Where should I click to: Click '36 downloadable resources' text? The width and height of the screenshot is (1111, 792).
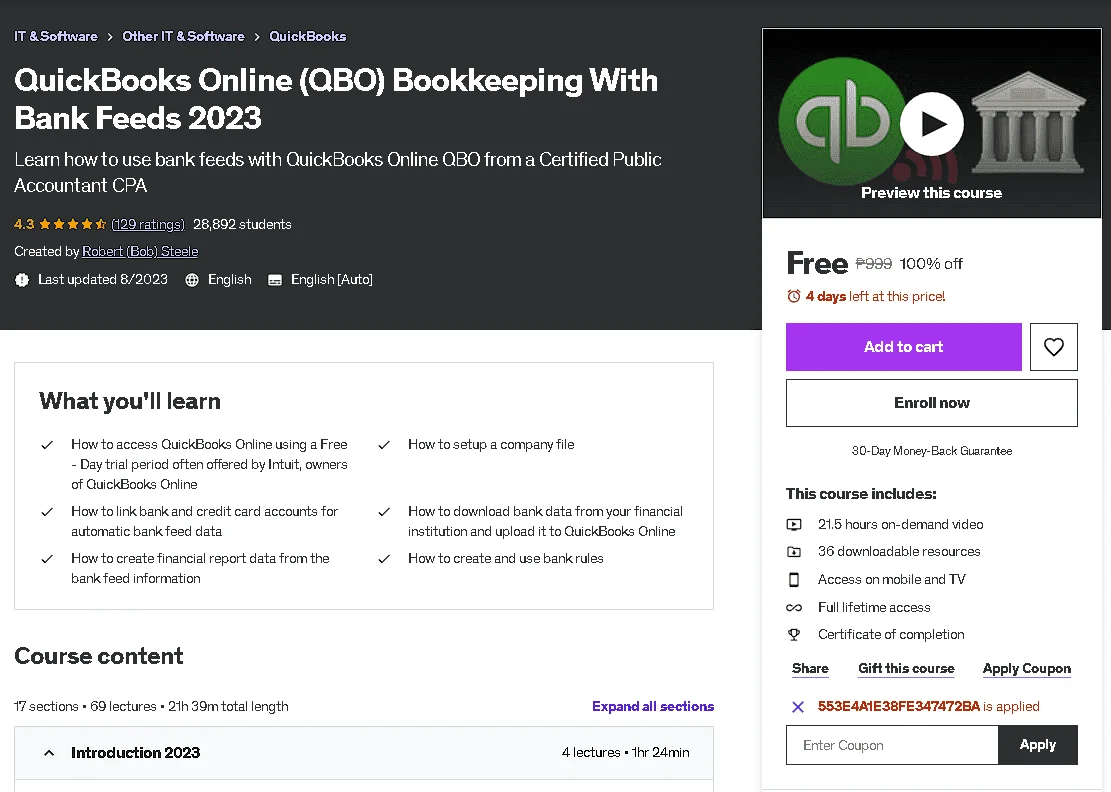tap(899, 551)
